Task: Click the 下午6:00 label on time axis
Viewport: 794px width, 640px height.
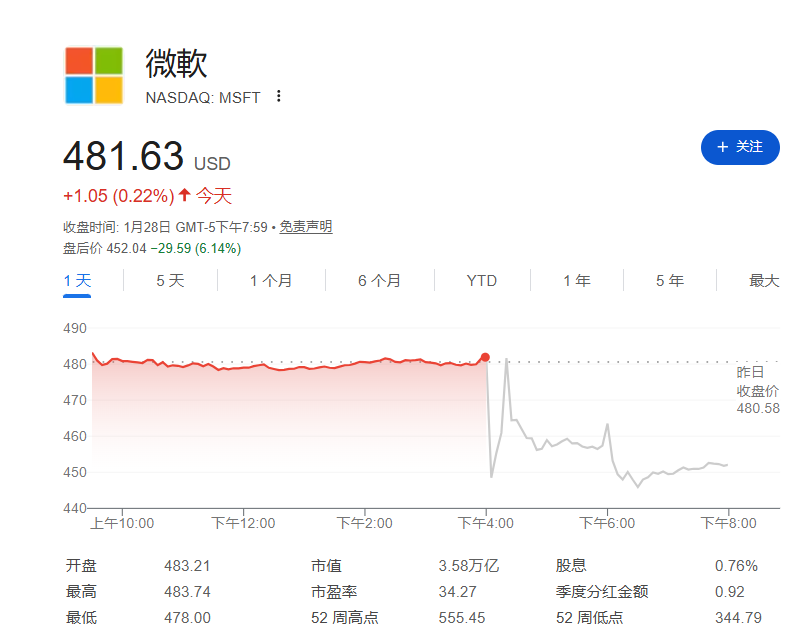Action: point(608,523)
